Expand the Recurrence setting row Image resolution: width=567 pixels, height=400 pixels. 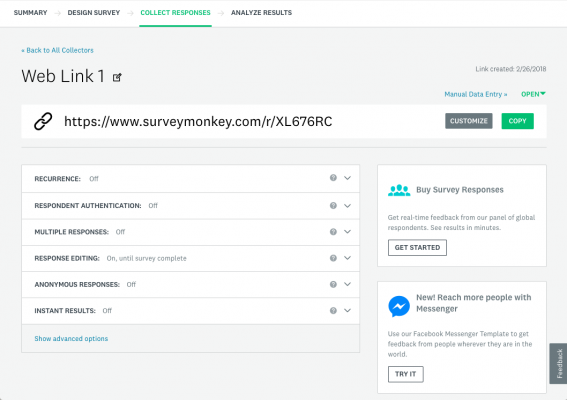191,179
